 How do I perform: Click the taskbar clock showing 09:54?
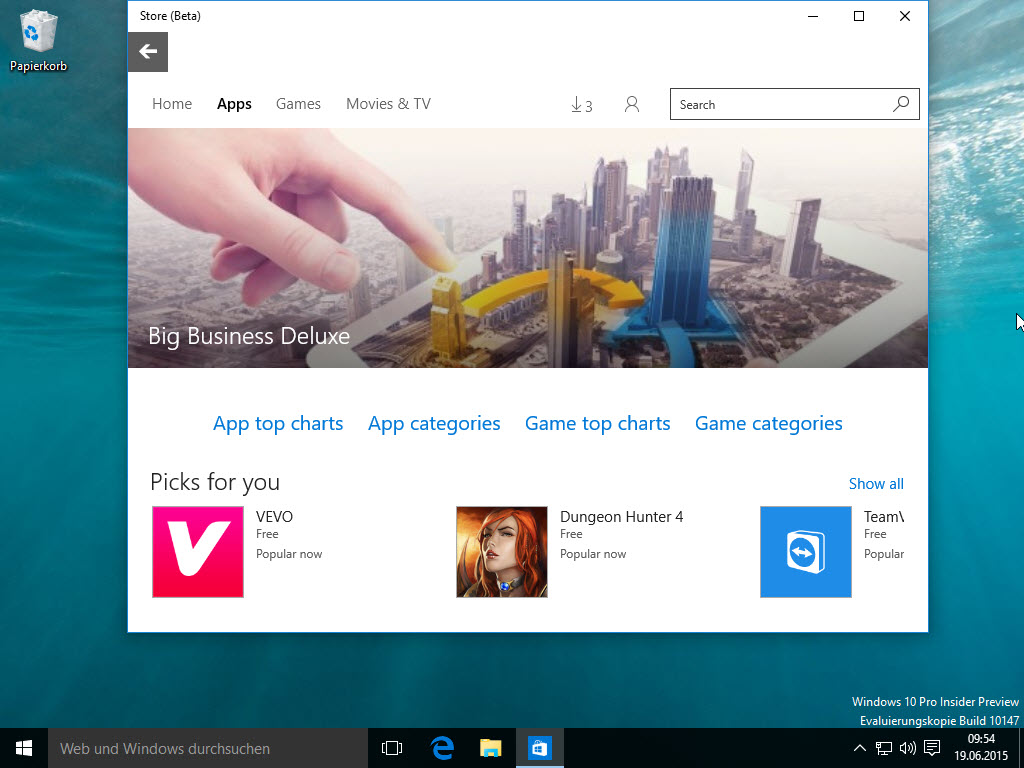click(x=981, y=748)
